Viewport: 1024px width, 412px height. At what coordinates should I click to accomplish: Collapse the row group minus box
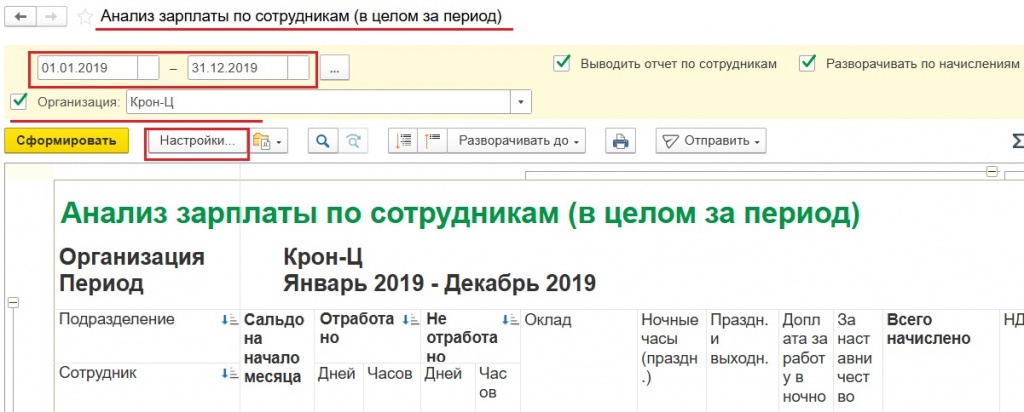pyautogui.click(x=12, y=302)
